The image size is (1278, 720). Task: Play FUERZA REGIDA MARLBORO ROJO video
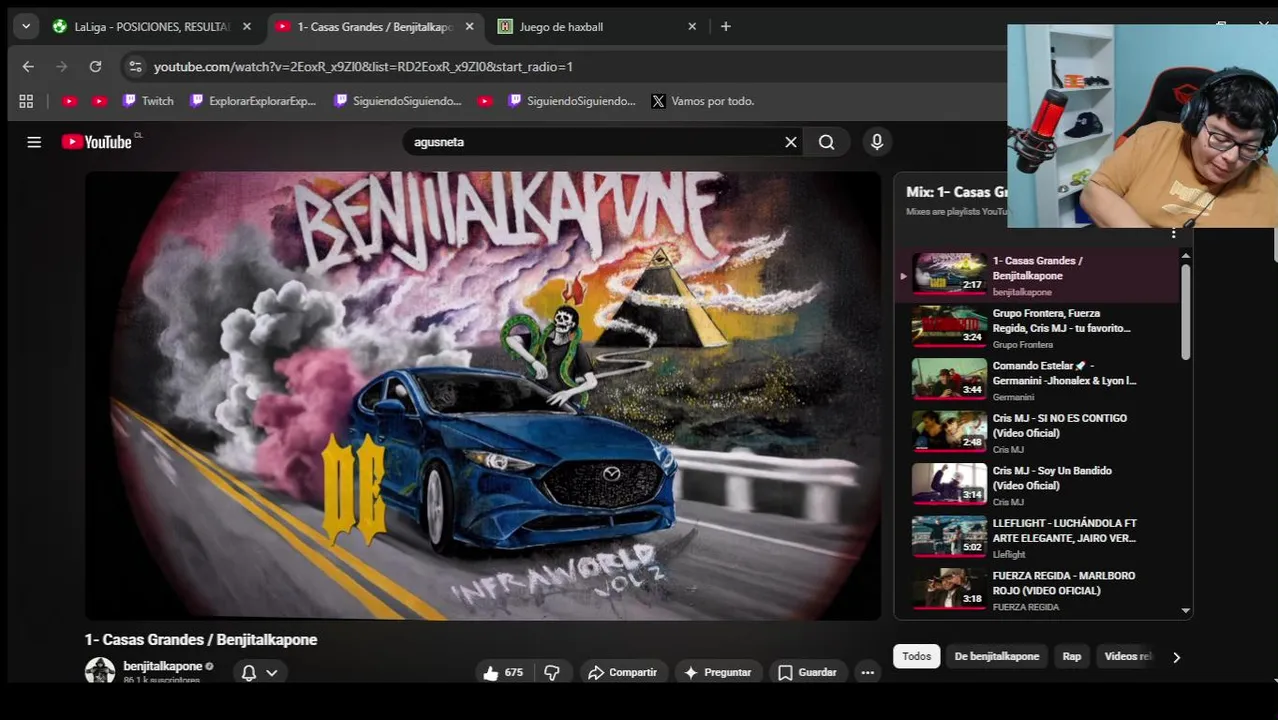[1038, 590]
